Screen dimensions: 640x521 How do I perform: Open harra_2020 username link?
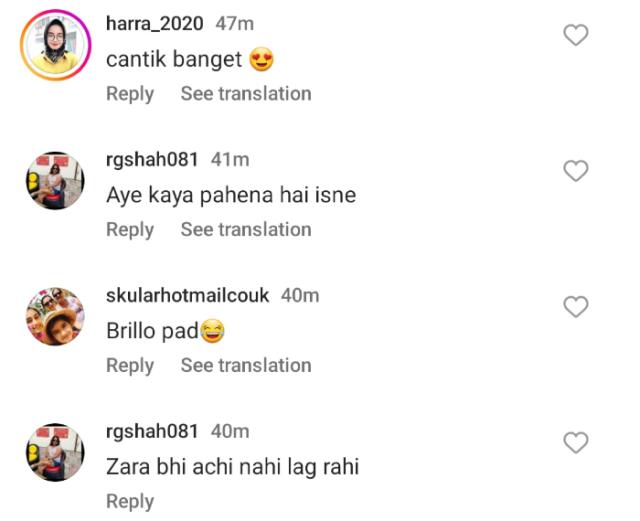pos(155,24)
